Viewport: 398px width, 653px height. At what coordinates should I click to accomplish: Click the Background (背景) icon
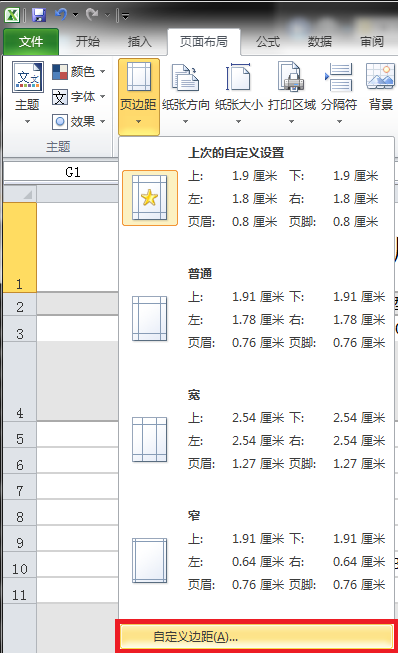tap(380, 76)
